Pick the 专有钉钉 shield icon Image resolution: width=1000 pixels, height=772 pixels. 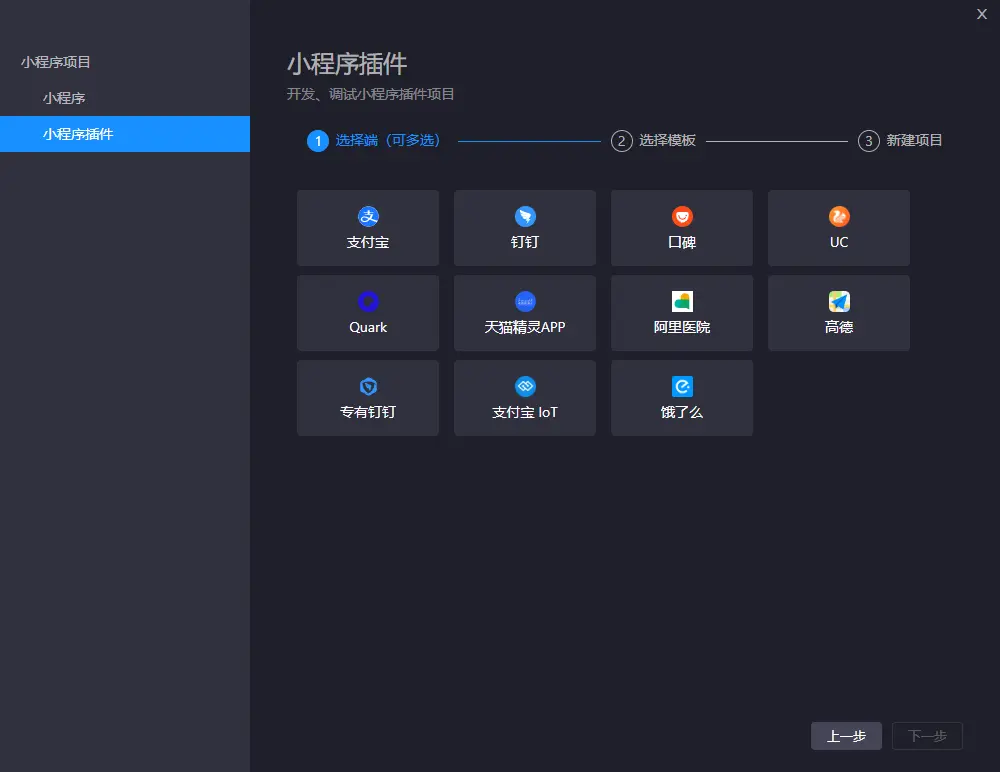368,386
